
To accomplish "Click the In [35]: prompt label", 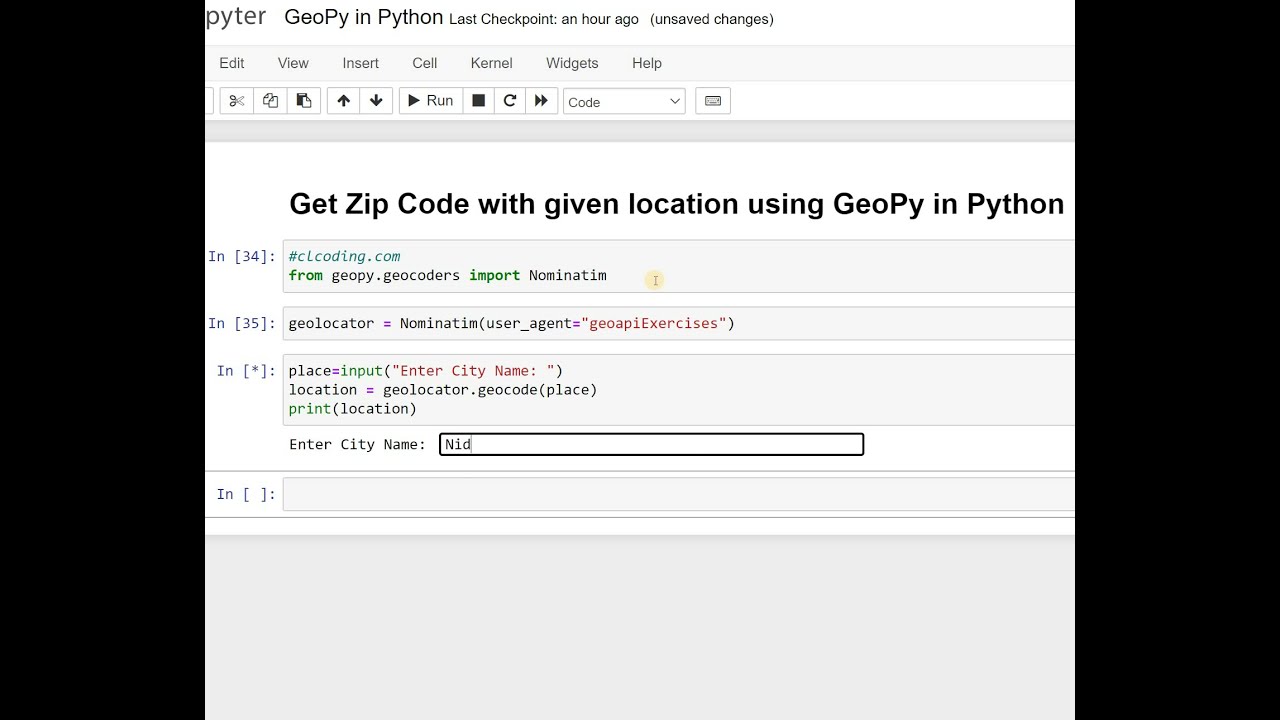I will 242,323.
